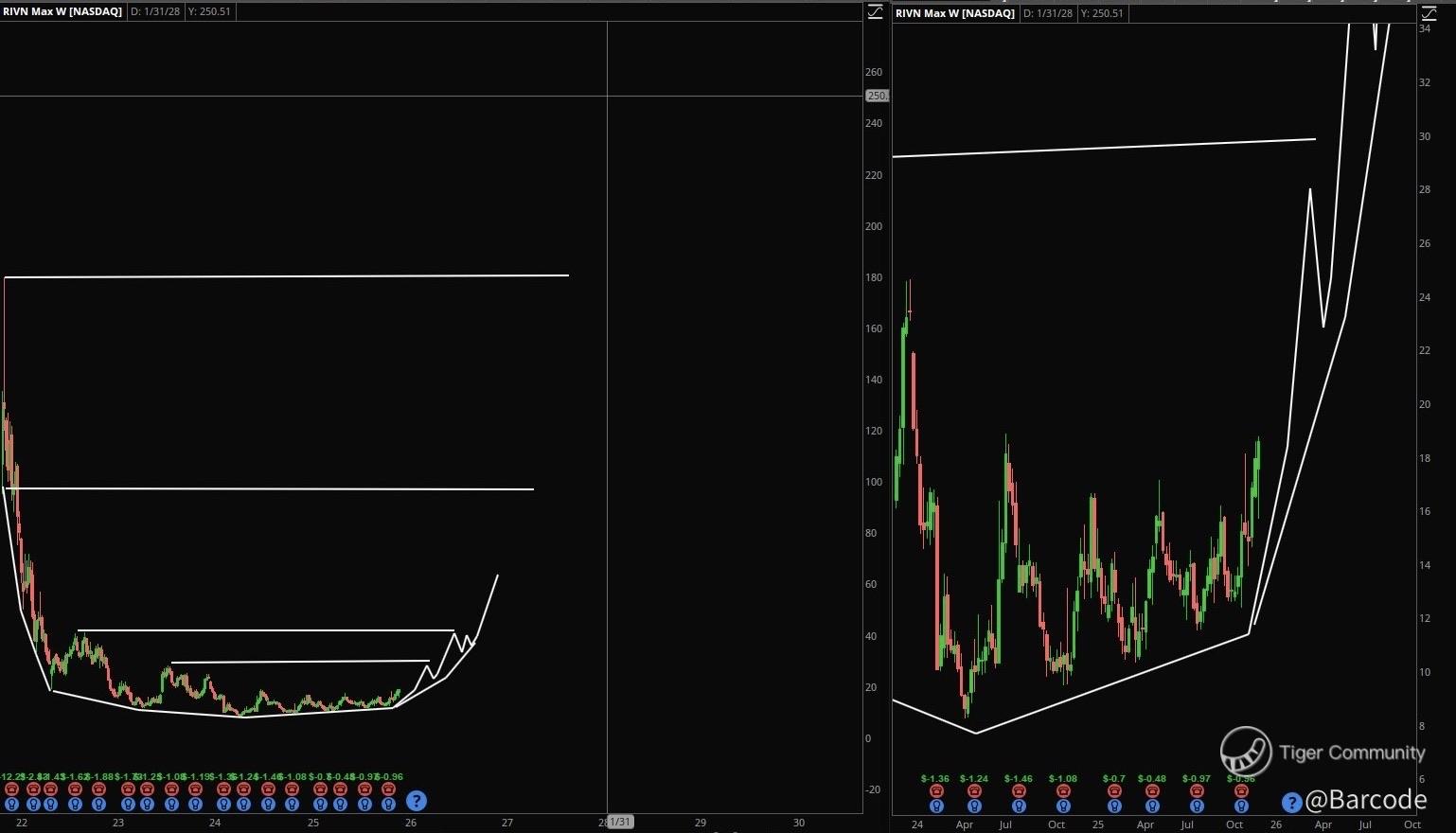Click left chart price readout Y: 250.51
The image size is (1456, 833).
pyautogui.click(x=209, y=11)
